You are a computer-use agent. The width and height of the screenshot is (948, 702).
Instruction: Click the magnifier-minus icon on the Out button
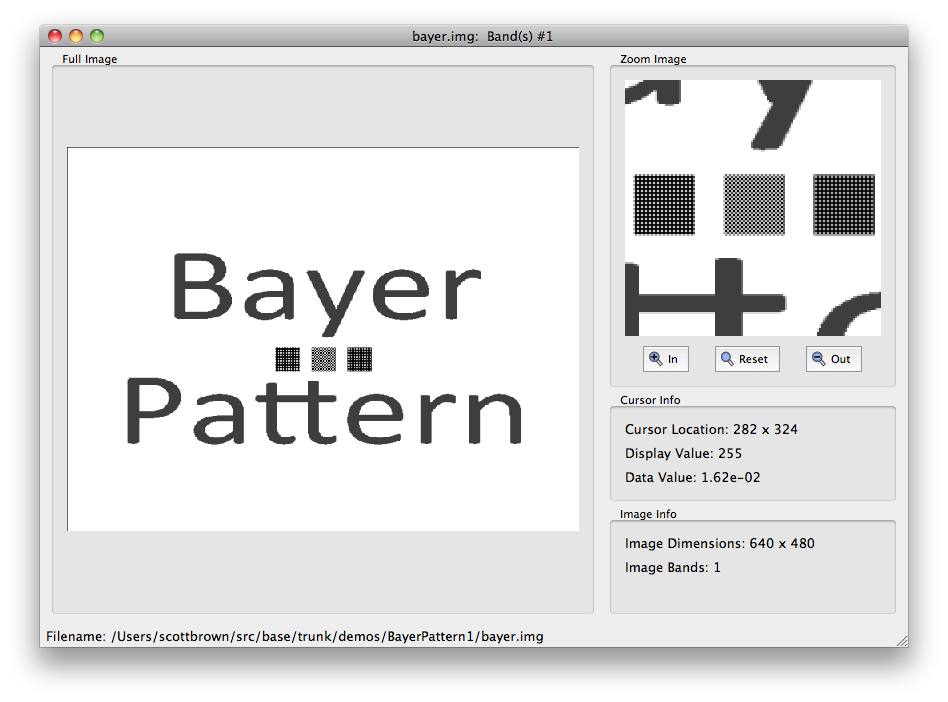point(816,358)
